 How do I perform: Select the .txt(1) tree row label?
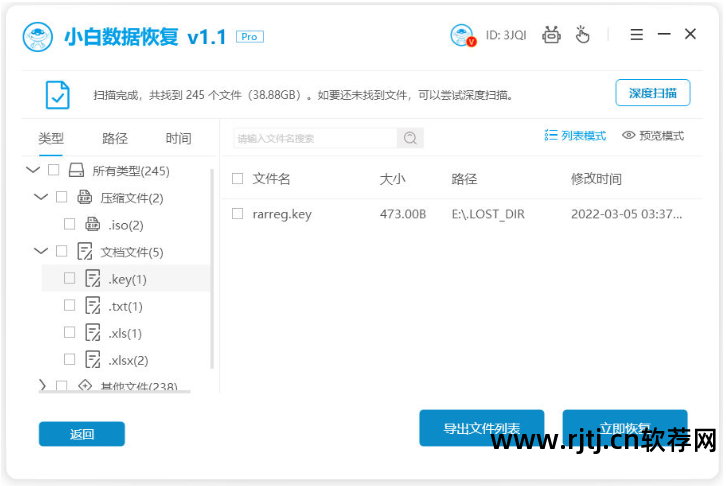tap(125, 306)
